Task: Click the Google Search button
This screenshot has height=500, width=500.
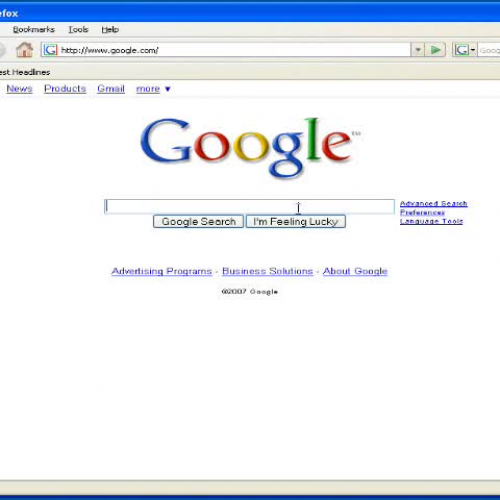Action: pyautogui.click(x=198, y=222)
